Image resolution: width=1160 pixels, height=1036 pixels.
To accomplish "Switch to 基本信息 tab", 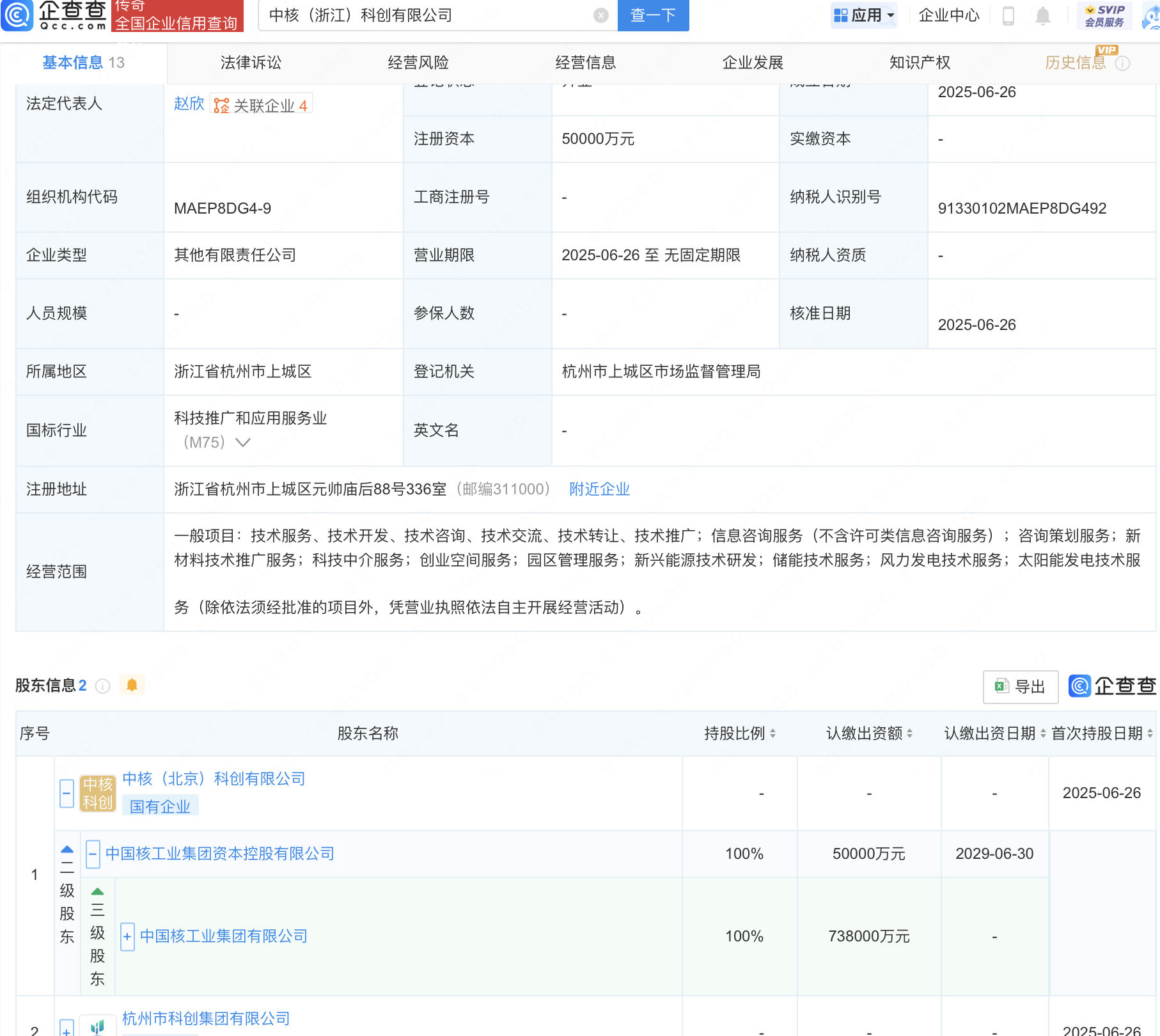I will click(83, 63).
